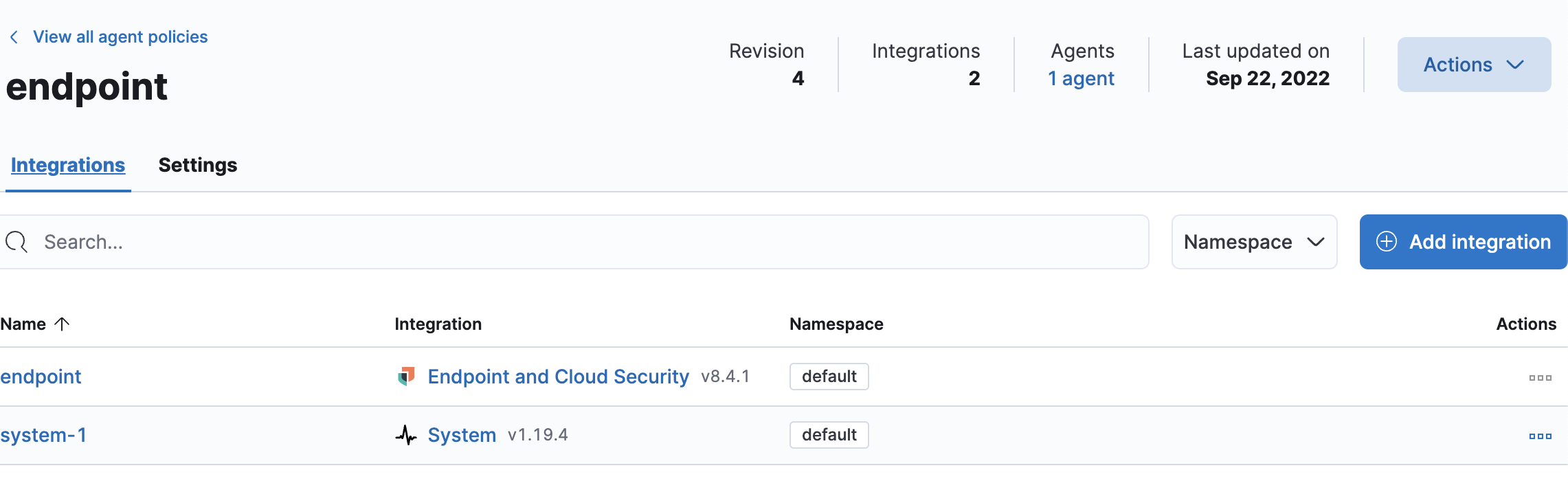
Task: Expand the Namespace filter dropdown
Action: pyautogui.click(x=1254, y=242)
